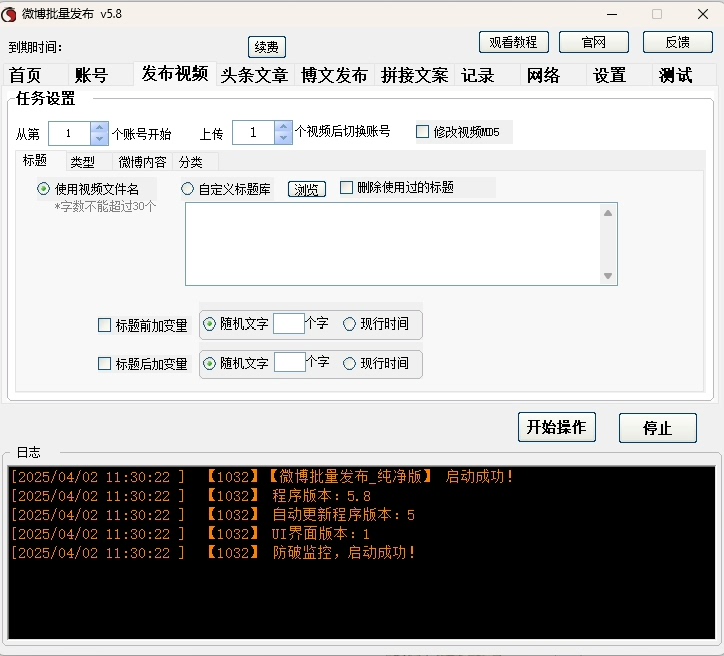724x656 pixels.
Task: Click the Weibo app logo icon in title bar
Action: click(x=9, y=14)
